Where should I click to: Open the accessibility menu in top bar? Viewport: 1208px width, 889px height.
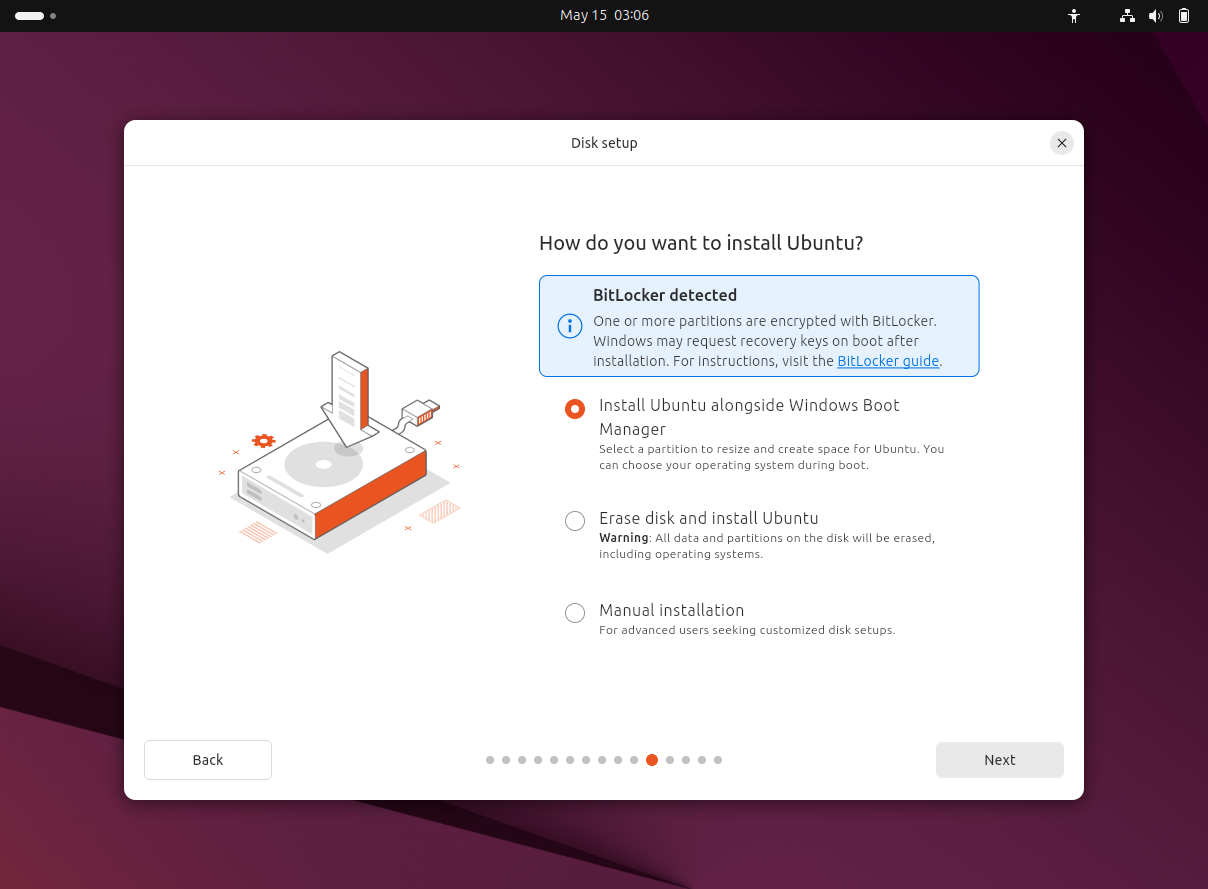point(1074,16)
